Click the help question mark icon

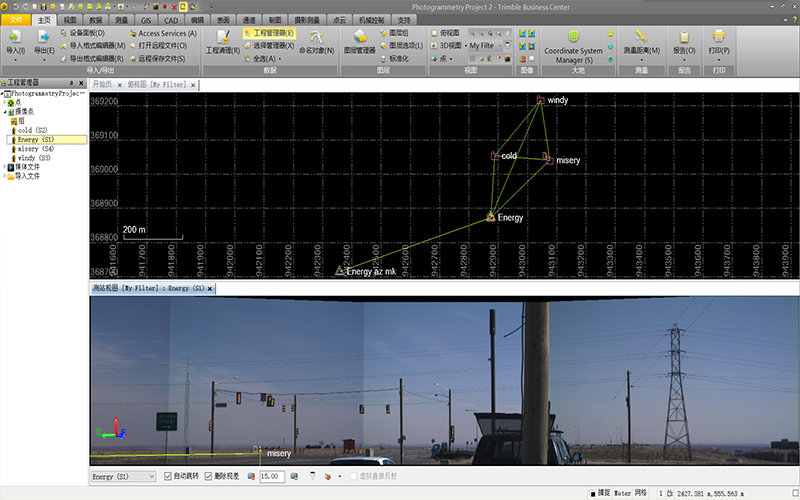[794, 19]
